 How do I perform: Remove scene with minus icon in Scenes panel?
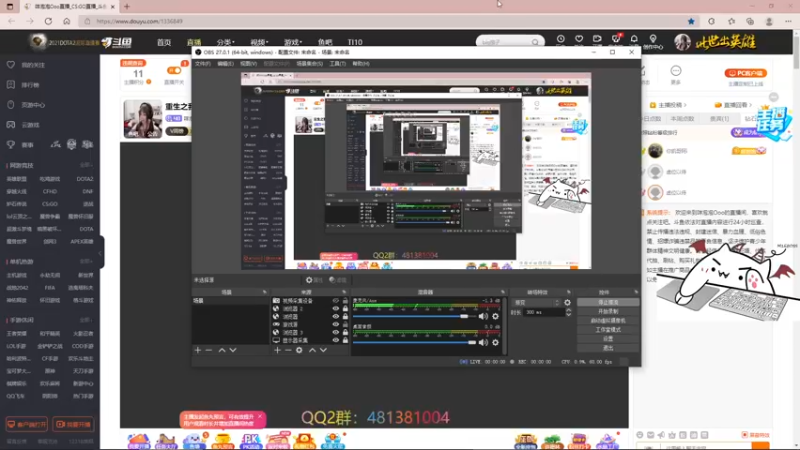pos(209,350)
